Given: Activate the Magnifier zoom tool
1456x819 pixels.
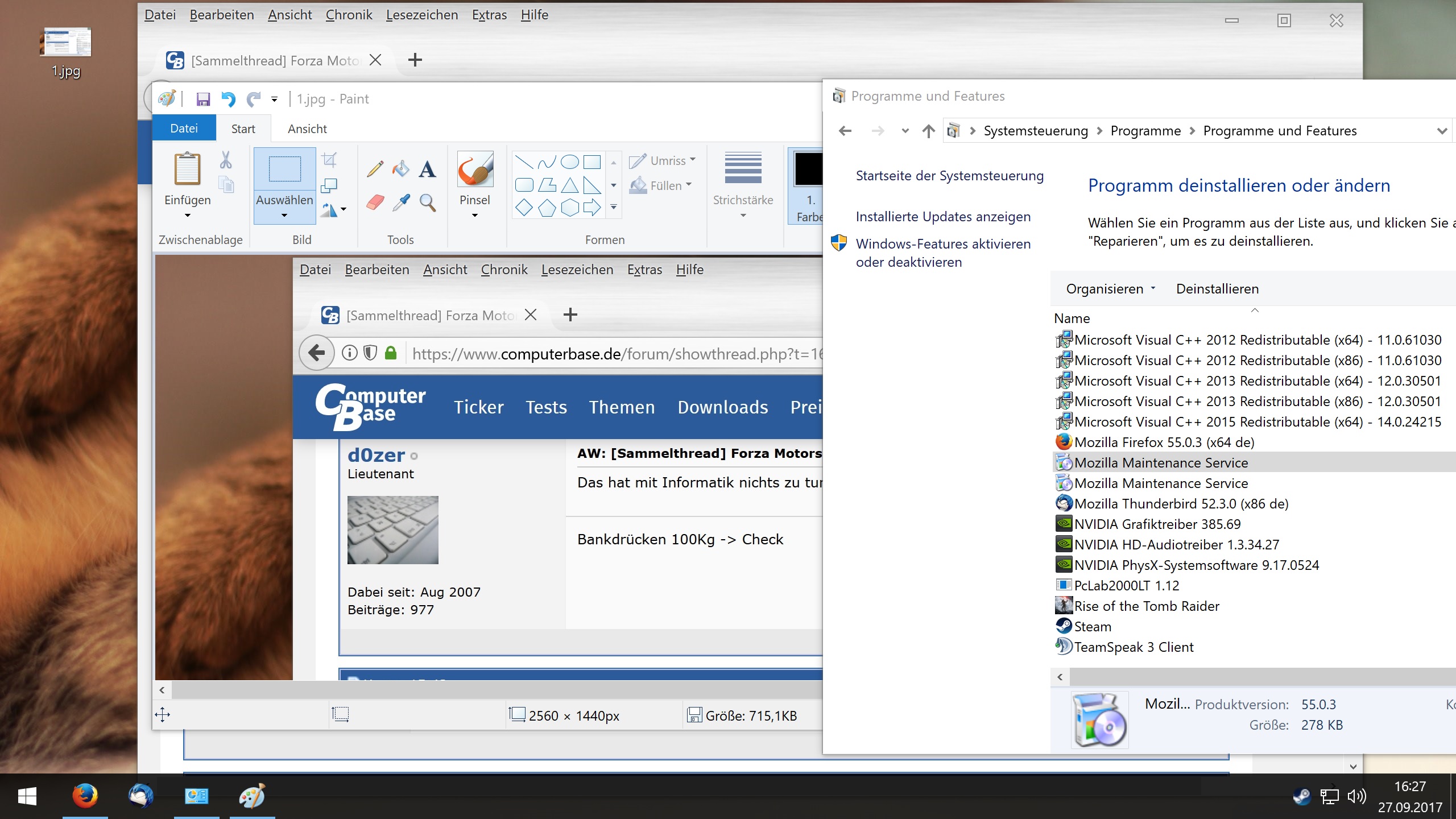Looking at the screenshot, I should point(427,202).
